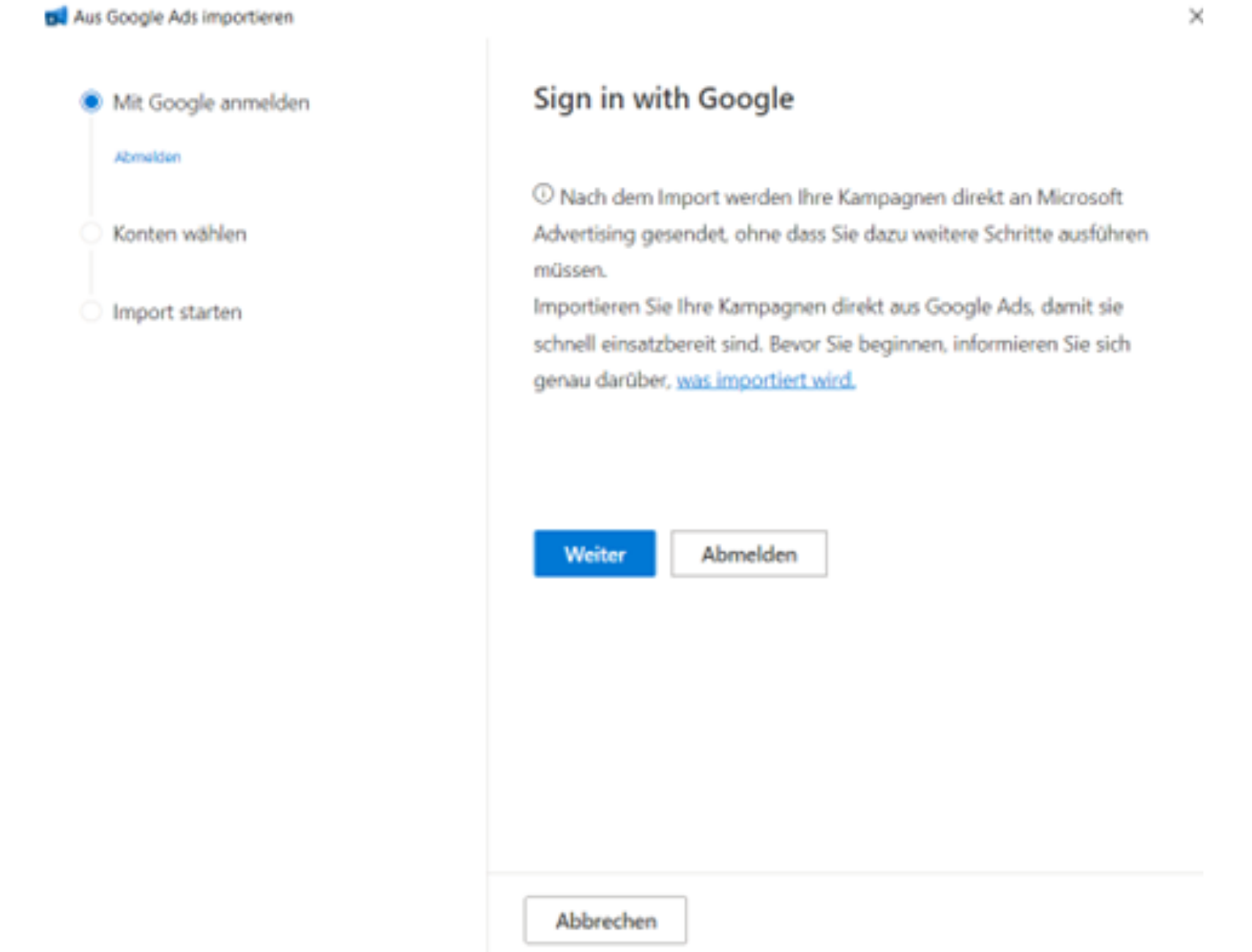
Task: Click the info icon before 'Nach dem Import'
Action: click(543, 194)
